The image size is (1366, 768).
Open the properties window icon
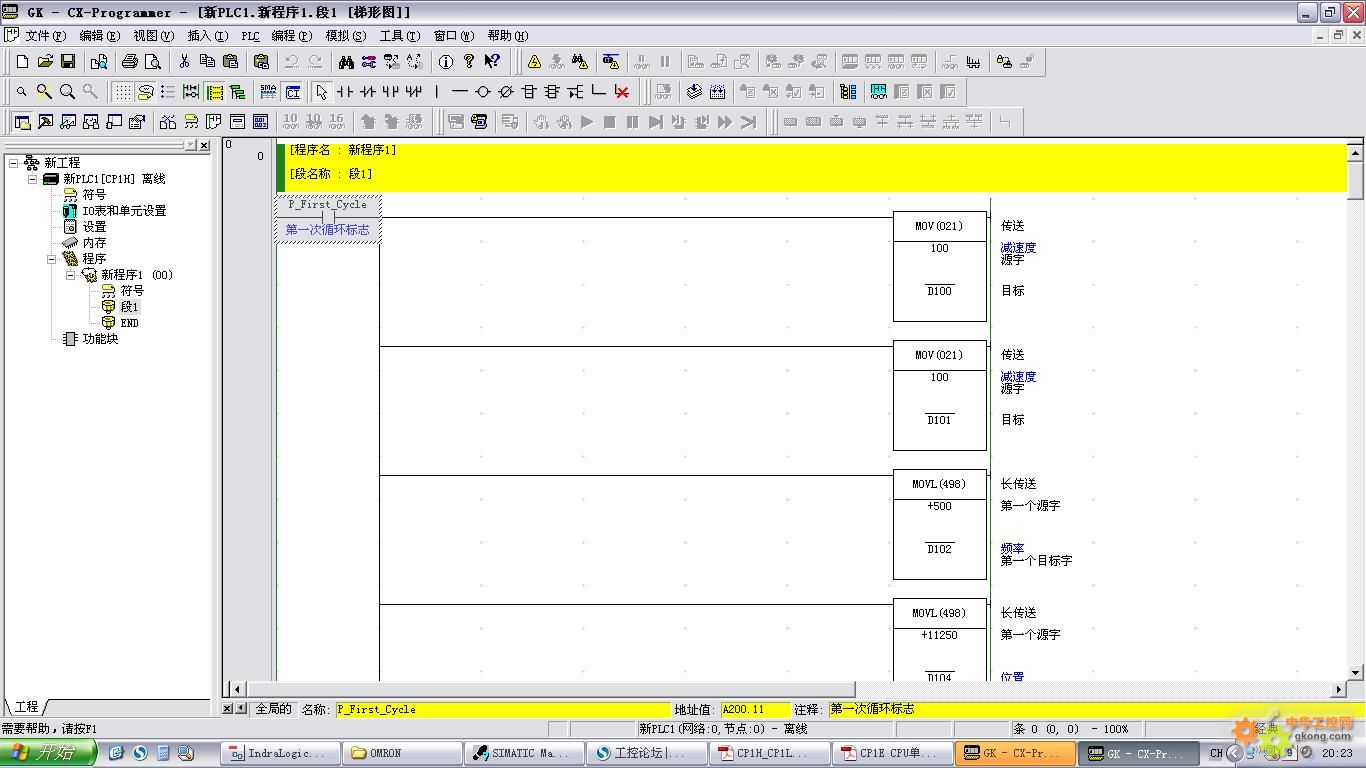[137, 122]
